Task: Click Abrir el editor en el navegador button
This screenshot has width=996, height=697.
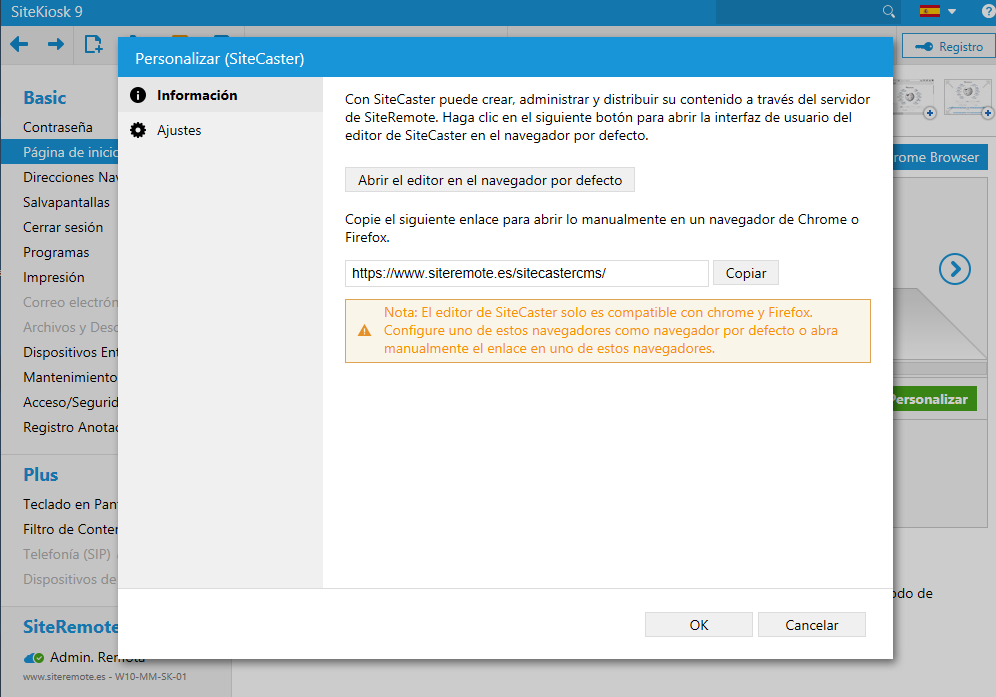Action: (490, 181)
